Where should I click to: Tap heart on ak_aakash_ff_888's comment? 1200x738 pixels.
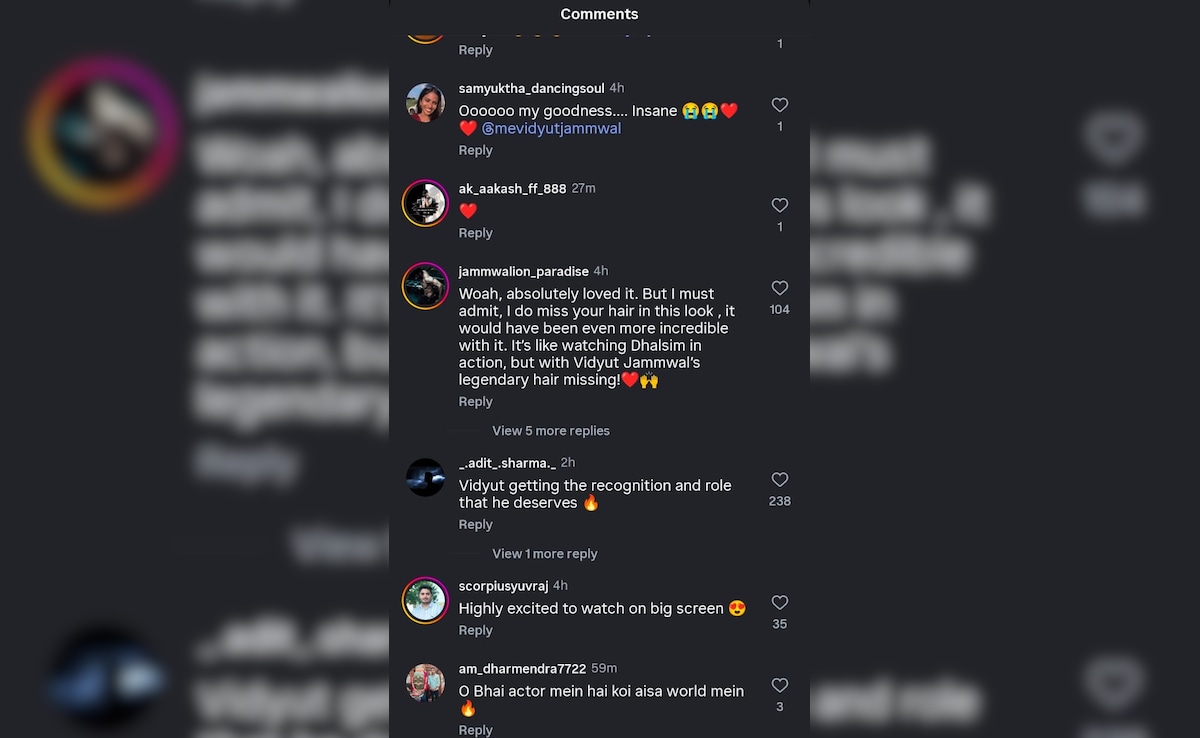[x=780, y=205]
